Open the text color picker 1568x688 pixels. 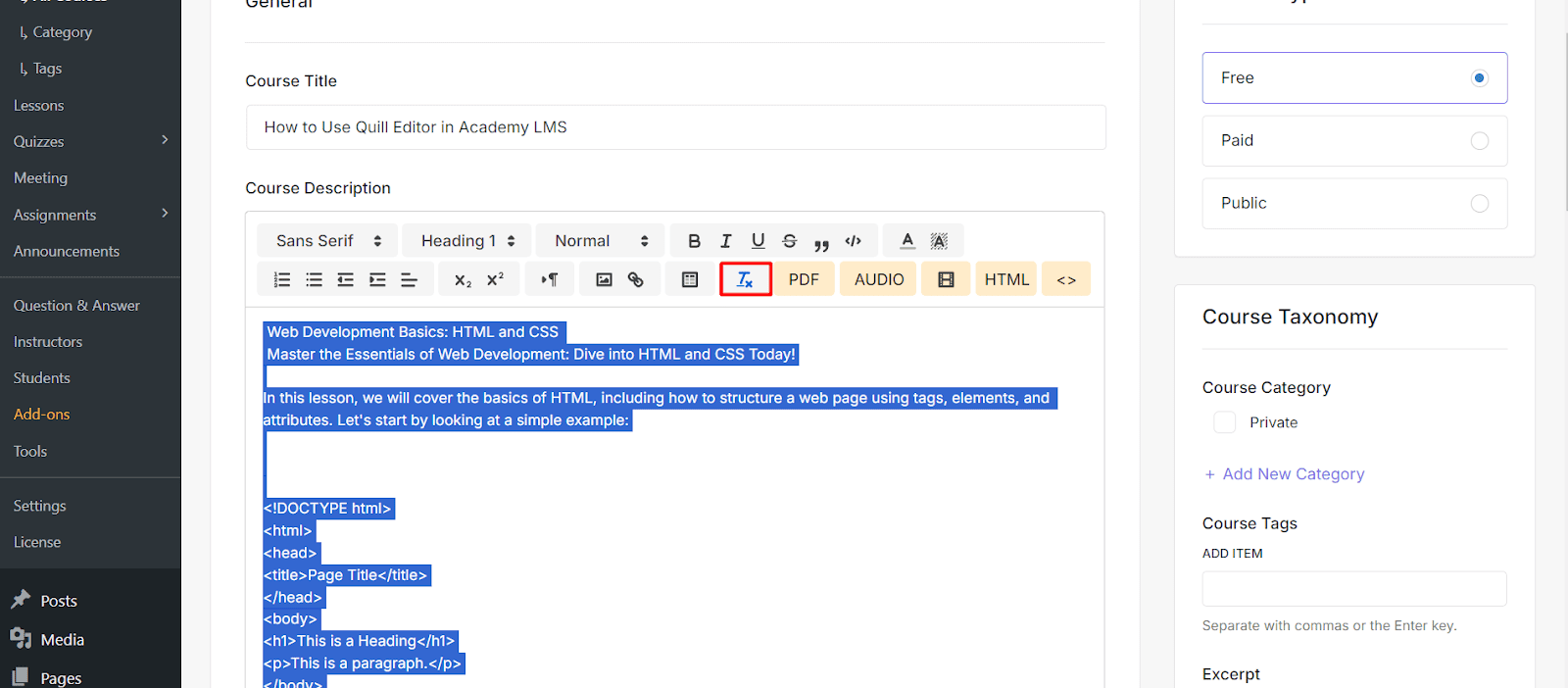[x=907, y=241]
